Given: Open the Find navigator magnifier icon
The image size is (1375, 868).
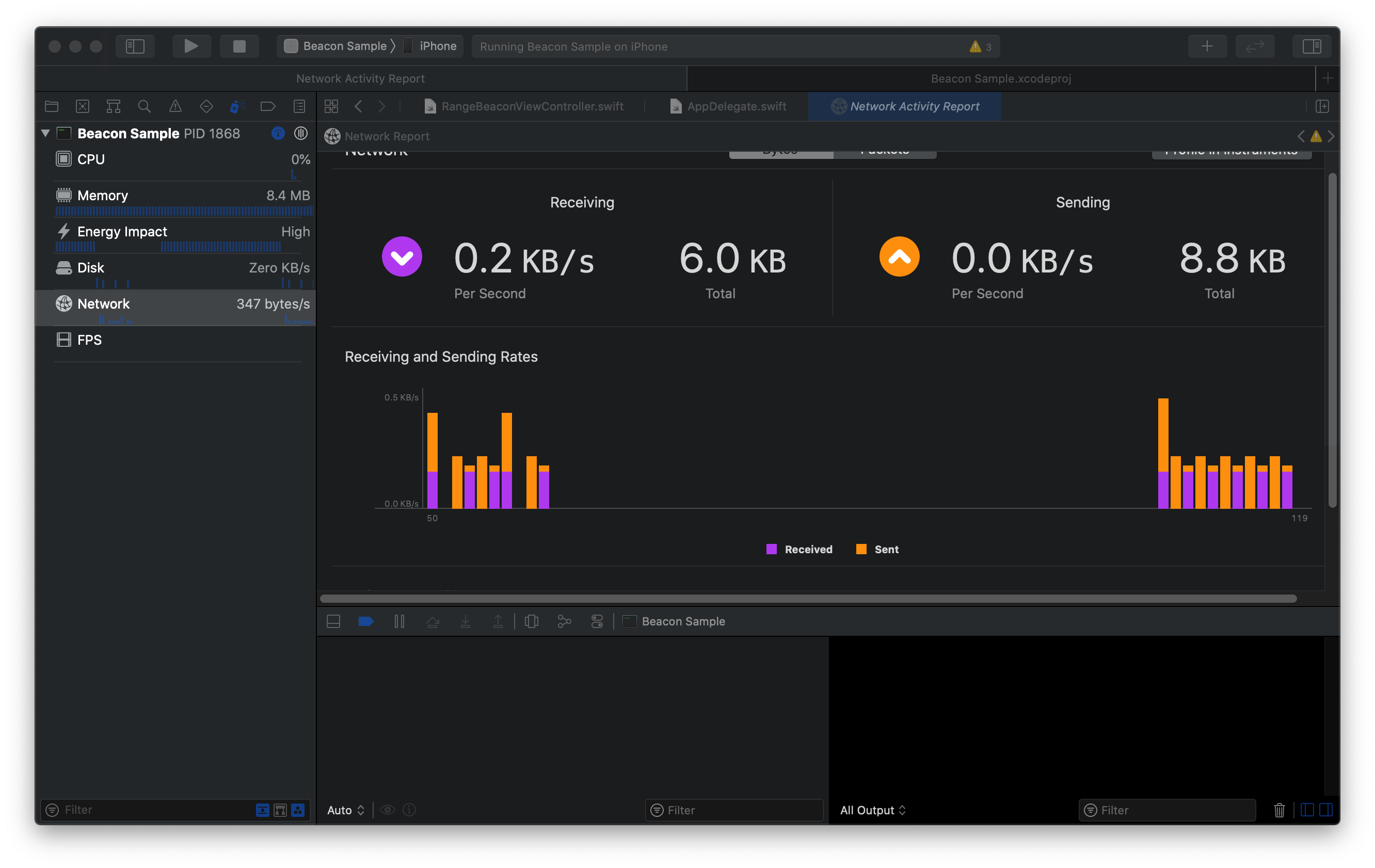Looking at the screenshot, I should 144,106.
